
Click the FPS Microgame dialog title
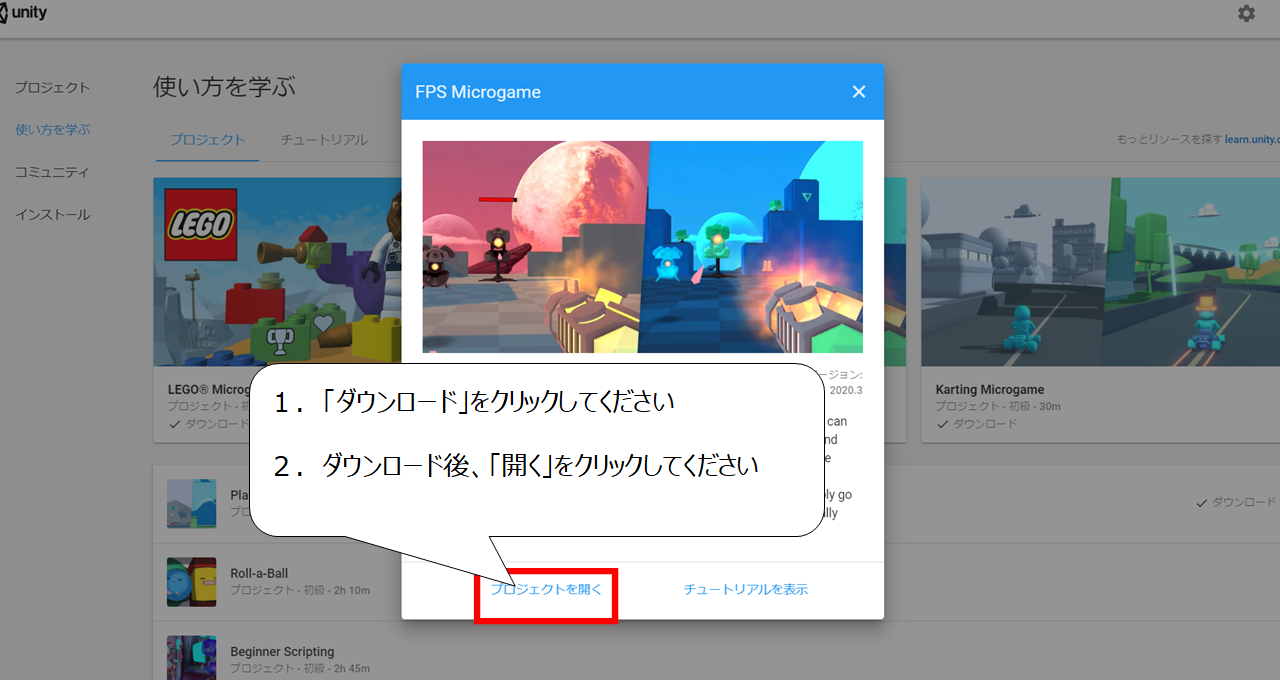(x=478, y=92)
